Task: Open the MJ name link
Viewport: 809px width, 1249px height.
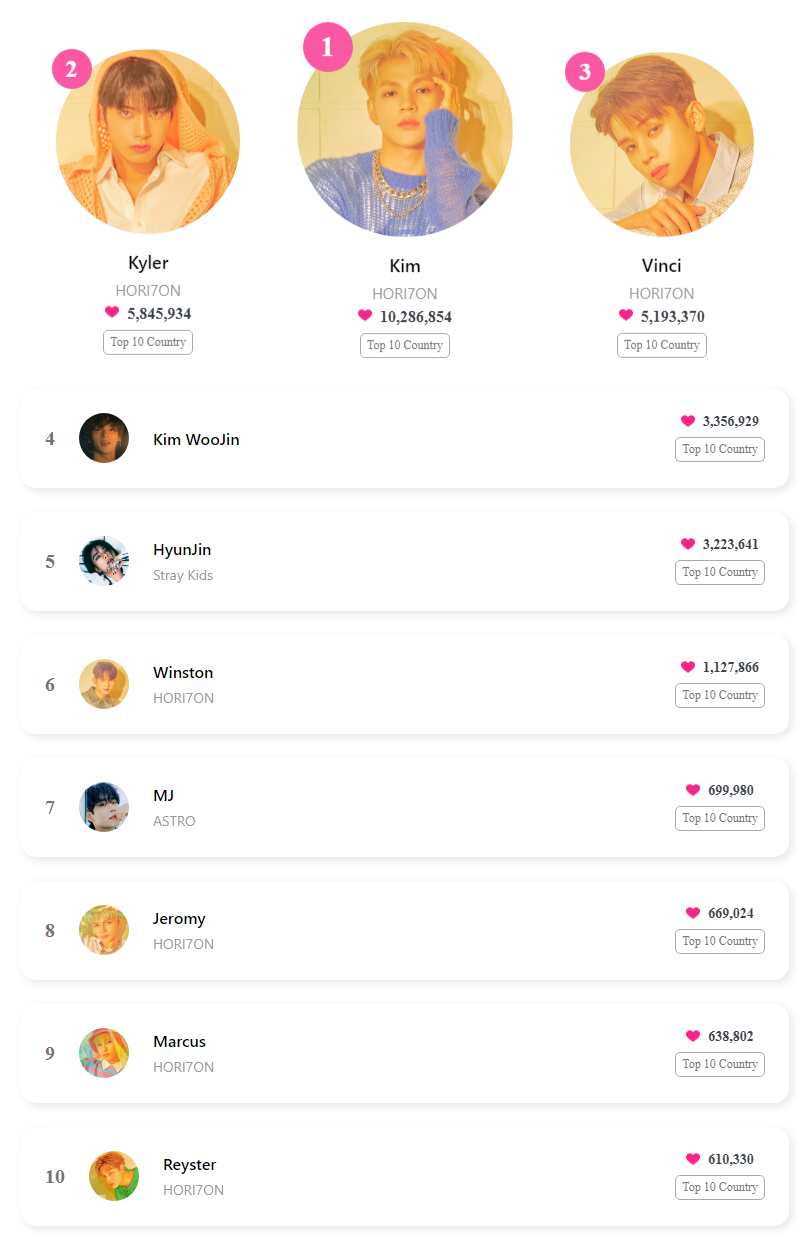Action: (x=164, y=795)
